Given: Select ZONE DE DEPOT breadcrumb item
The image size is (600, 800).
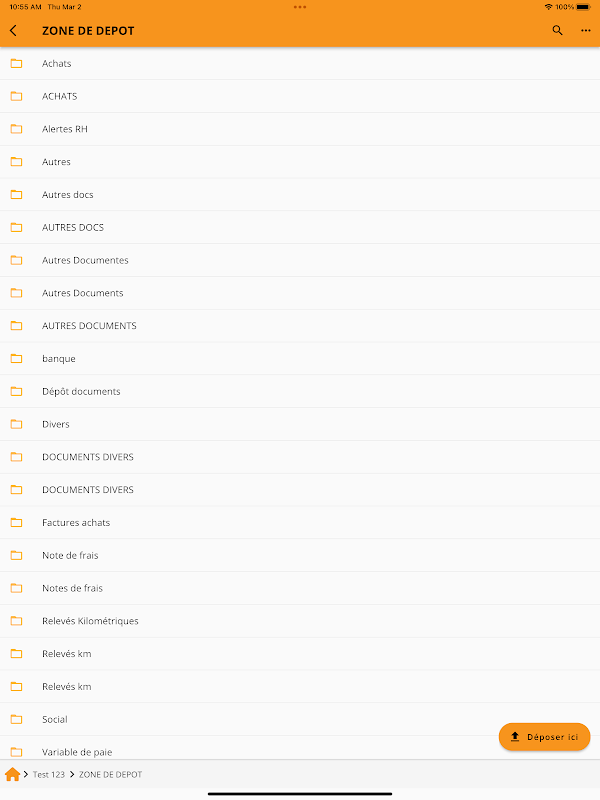Looking at the screenshot, I should [x=110, y=774].
